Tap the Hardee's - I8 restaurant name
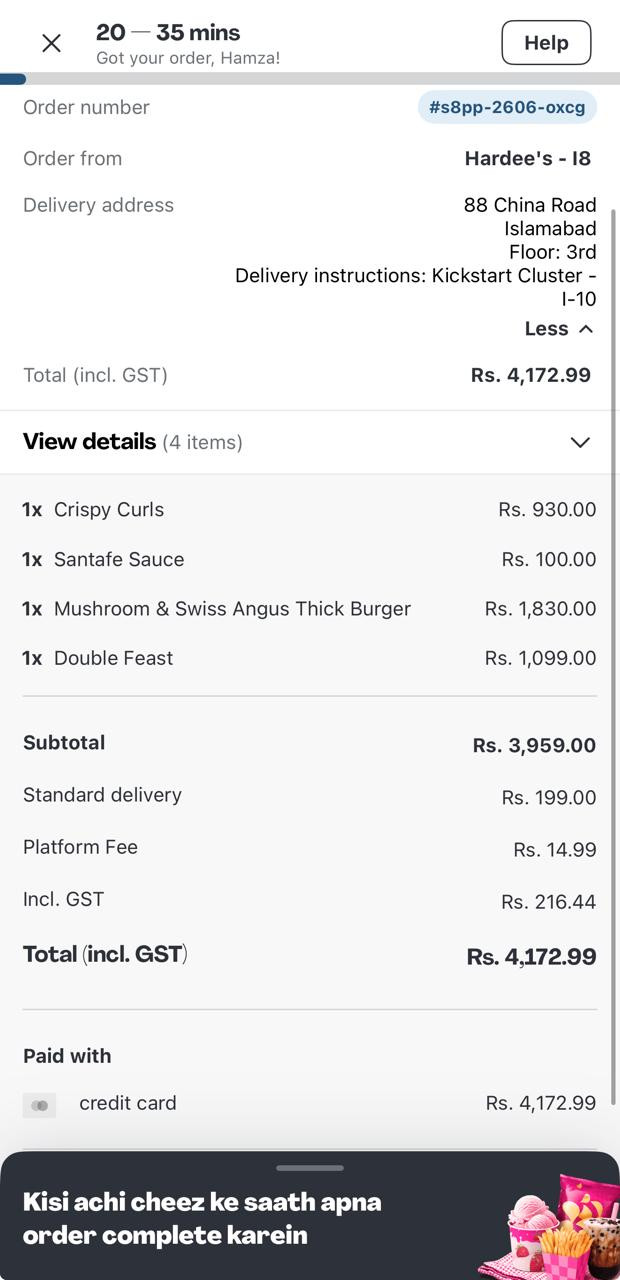The width and height of the screenshot is (620, 1280). click(x=528, y=158)
